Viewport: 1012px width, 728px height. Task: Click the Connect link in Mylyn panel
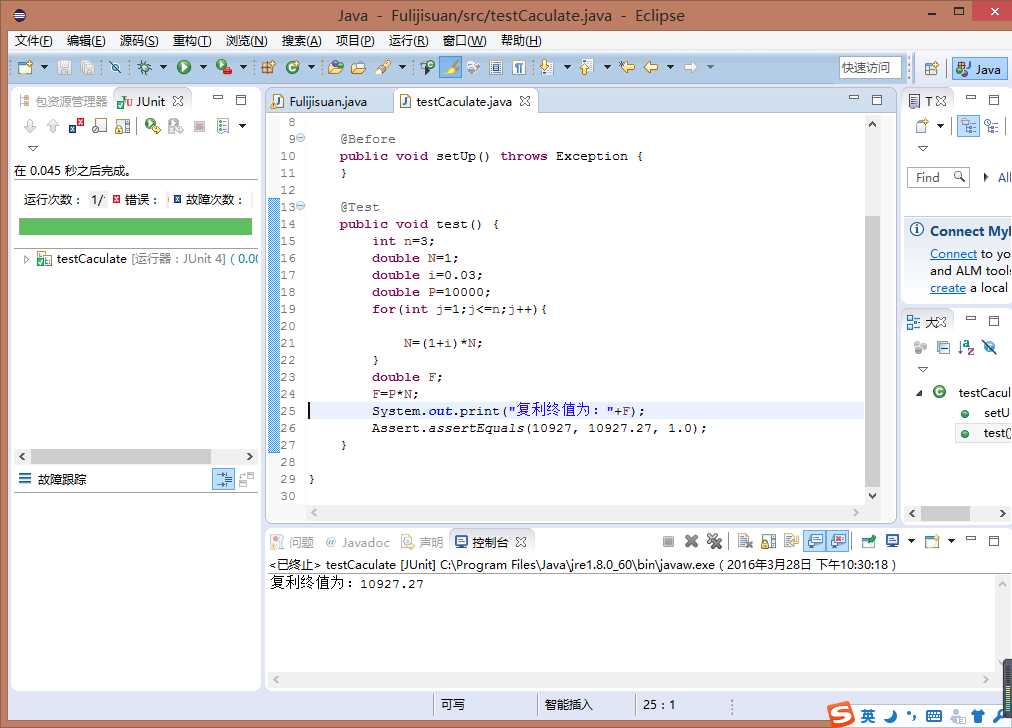coord(953,254)
